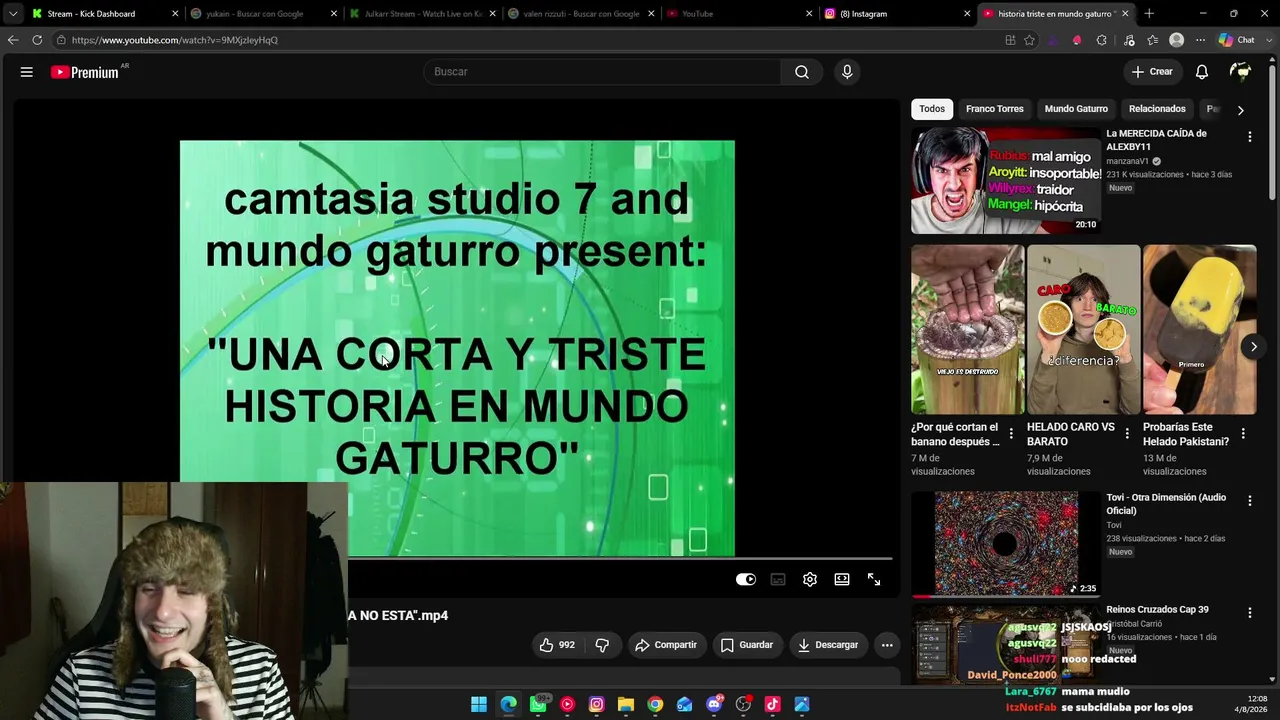The image size is (1280, 720).
Task: Open the browser tab search dropdown
Action: (x=12, y=14)
